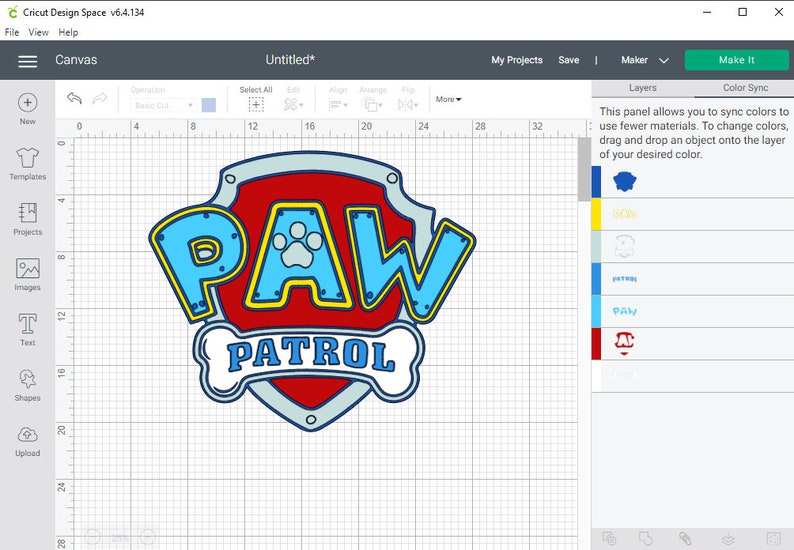The height and width of the screenshot is (550, 794).
Task: Select the yellow color bar
Action: pos(597,214)
